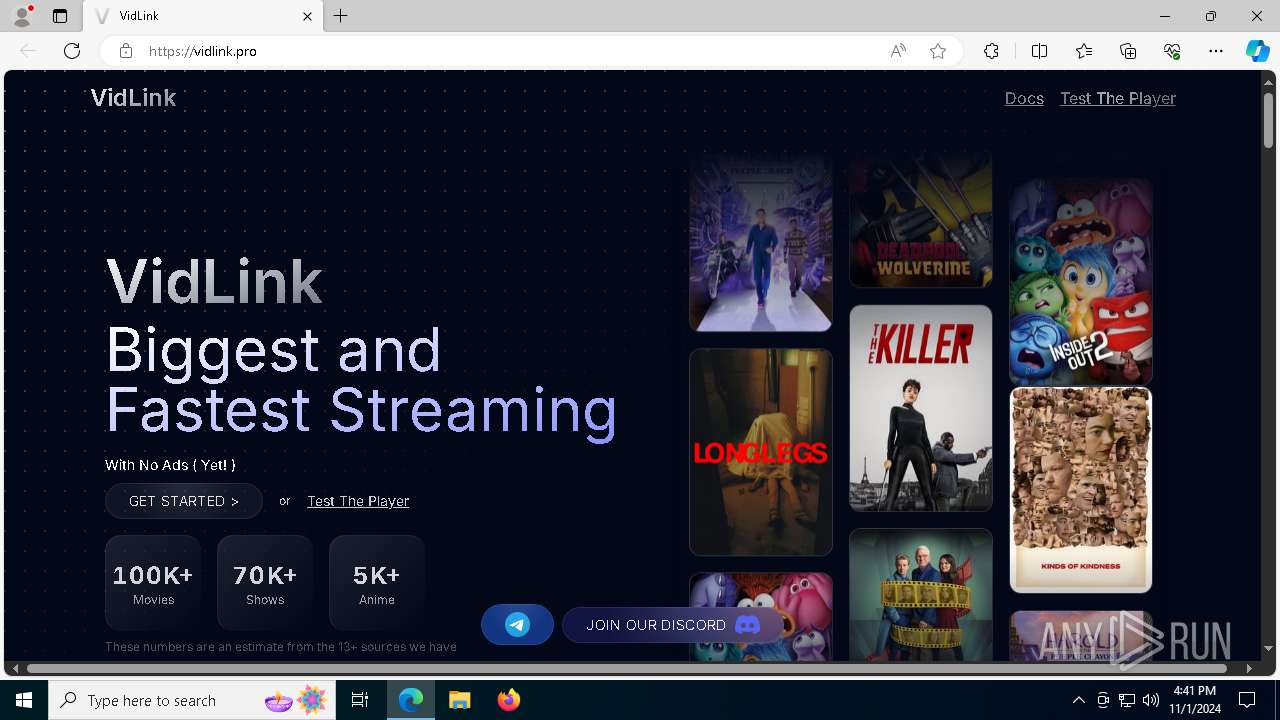This screenshot has width=1280, height=720.
Task: Add this page to favorites star
Action: coord(938,51)
